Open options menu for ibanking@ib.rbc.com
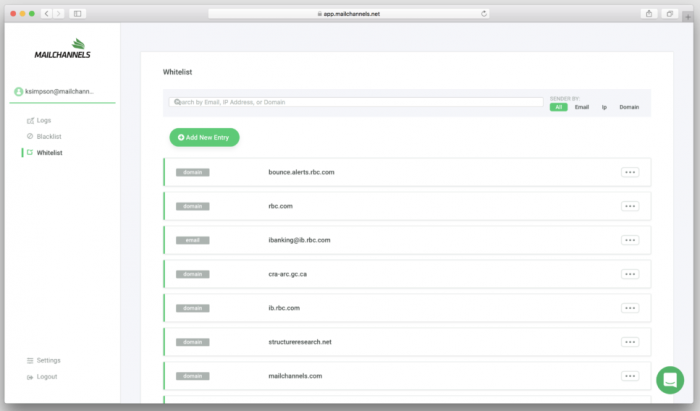700x411 pixels. pos(630,240)
